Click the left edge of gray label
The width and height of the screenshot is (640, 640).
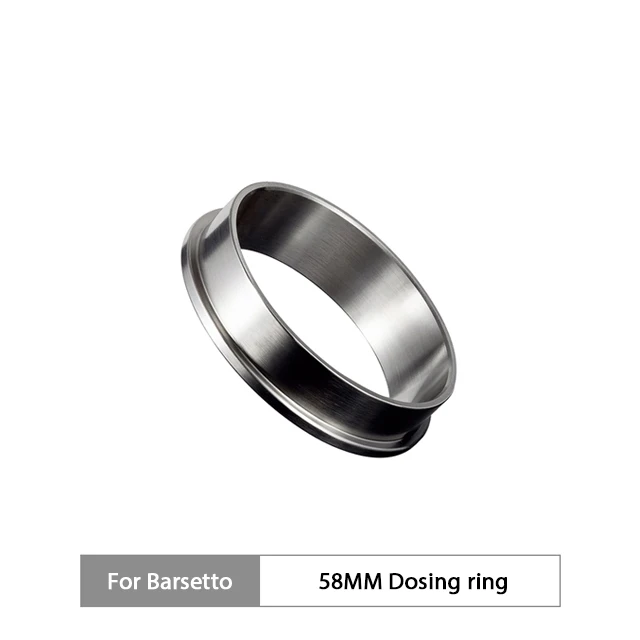[x=81, y=581]
